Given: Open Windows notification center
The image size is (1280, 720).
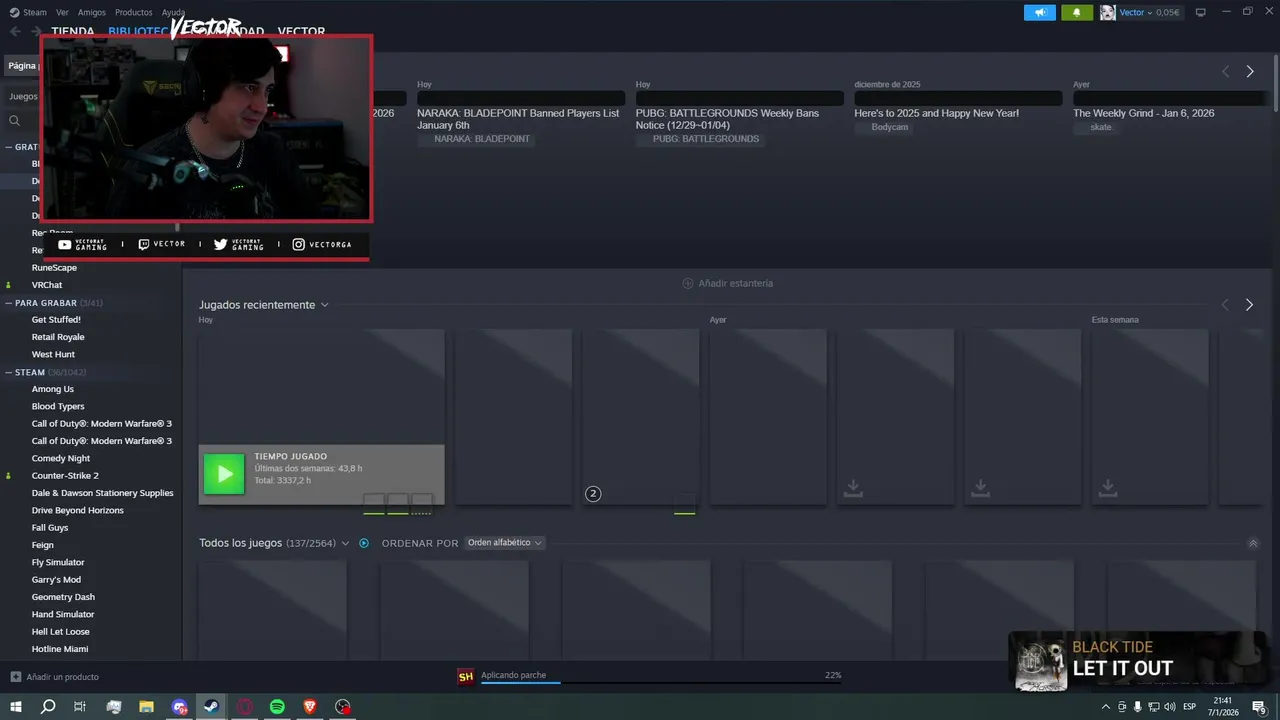Looking at the screenshot, I should tap(1259, 707).
